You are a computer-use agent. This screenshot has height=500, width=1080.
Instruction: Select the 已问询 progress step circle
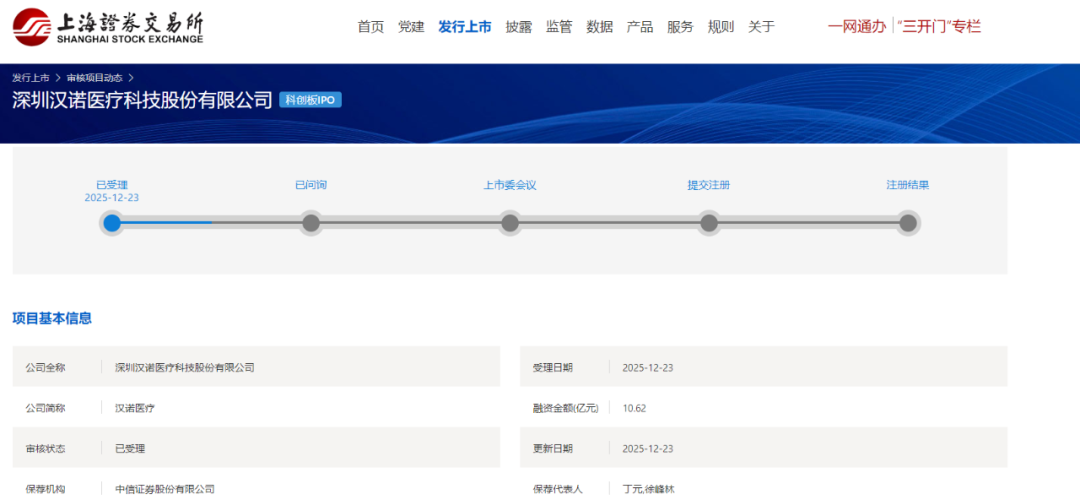pos(311,223)
